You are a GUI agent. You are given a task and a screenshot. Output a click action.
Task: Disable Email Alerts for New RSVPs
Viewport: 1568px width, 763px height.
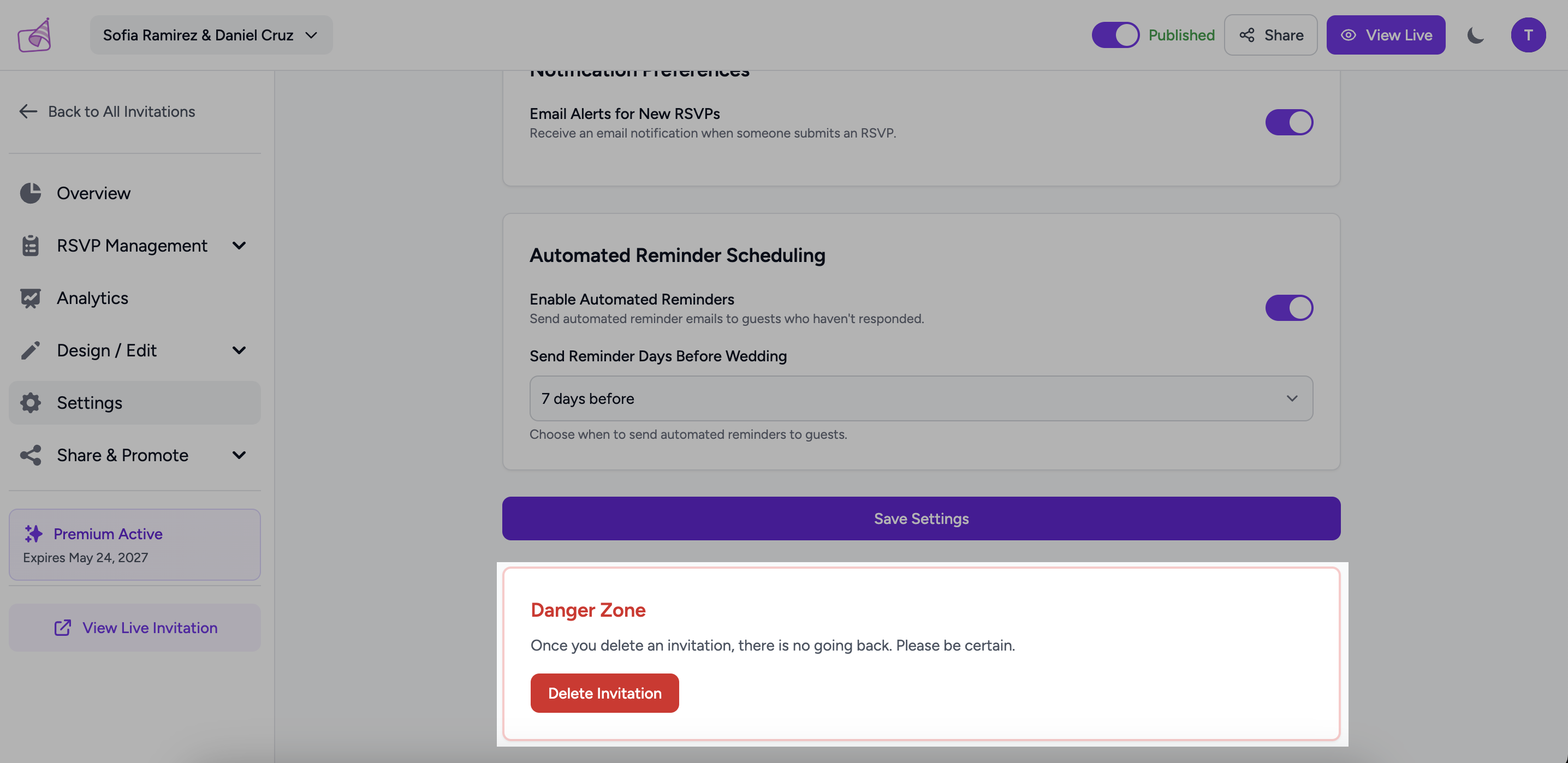1289,122
